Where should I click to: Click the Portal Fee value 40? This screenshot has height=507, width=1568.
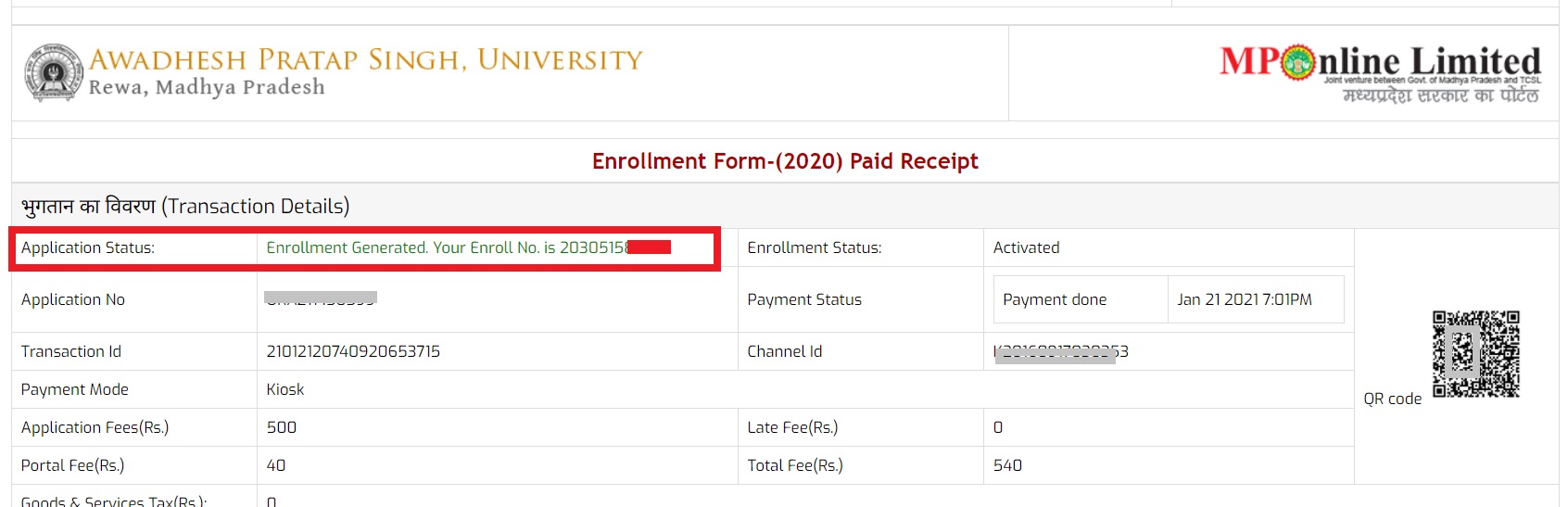coord(276,465)
